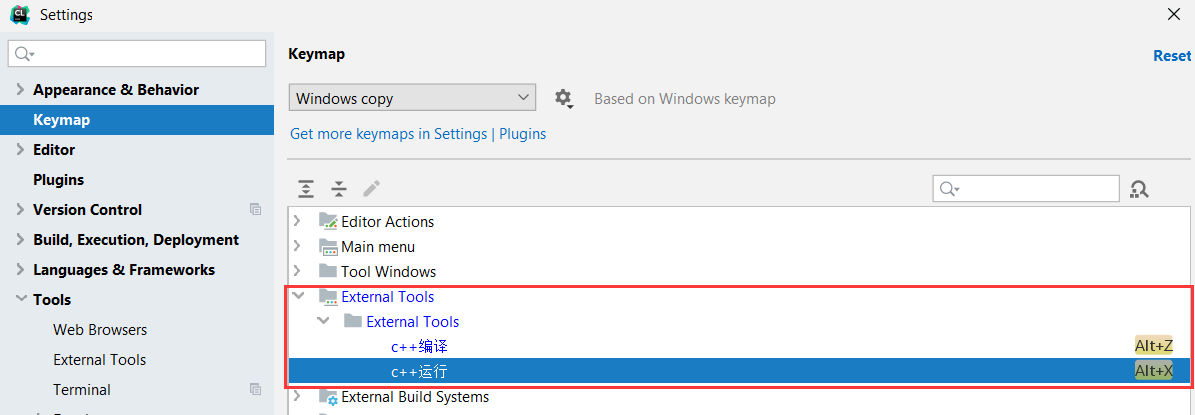Click Find Actions by Shortcut icon
Image resolution: width=1195 pixels, height=415 pixels.
[1139, 188]
